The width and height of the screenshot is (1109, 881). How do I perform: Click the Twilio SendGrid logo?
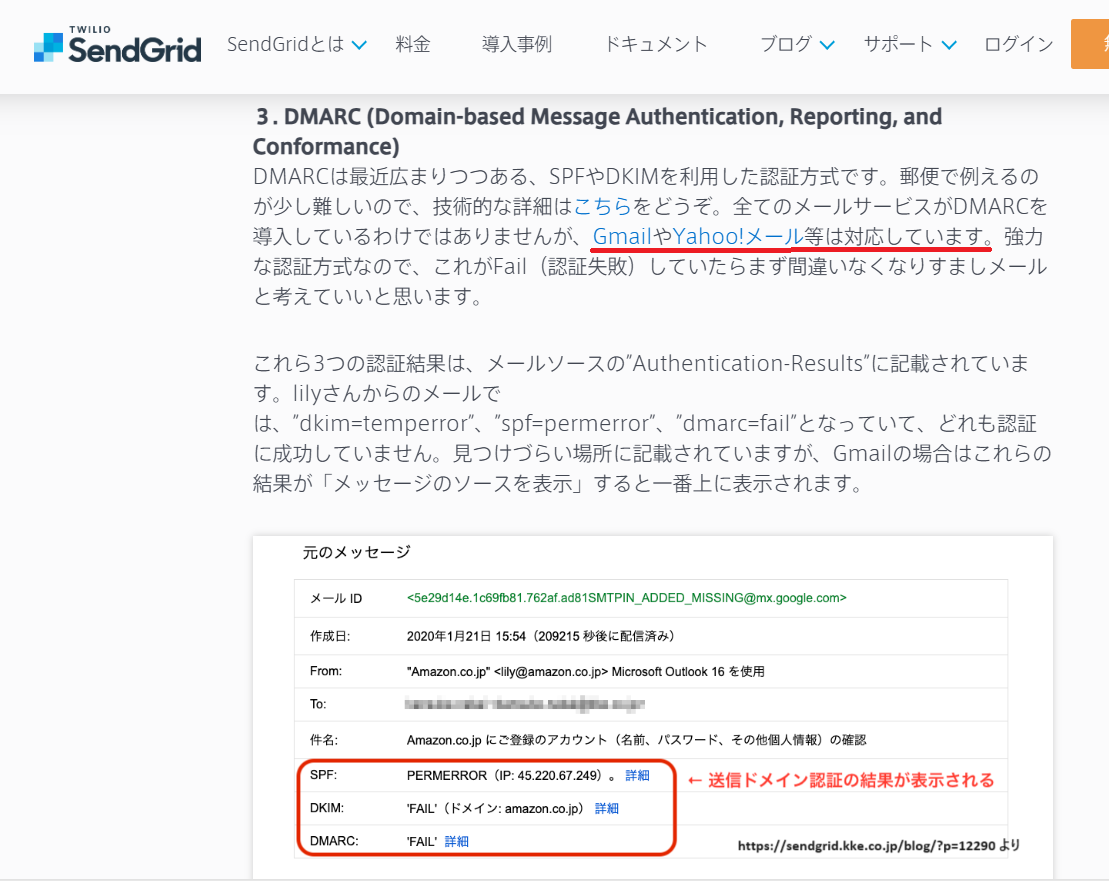[x=117, y=45]
